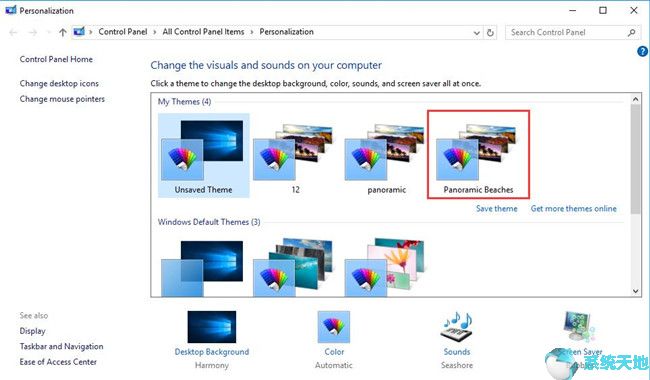Open the Color settings icon

(x=334, y=327)
